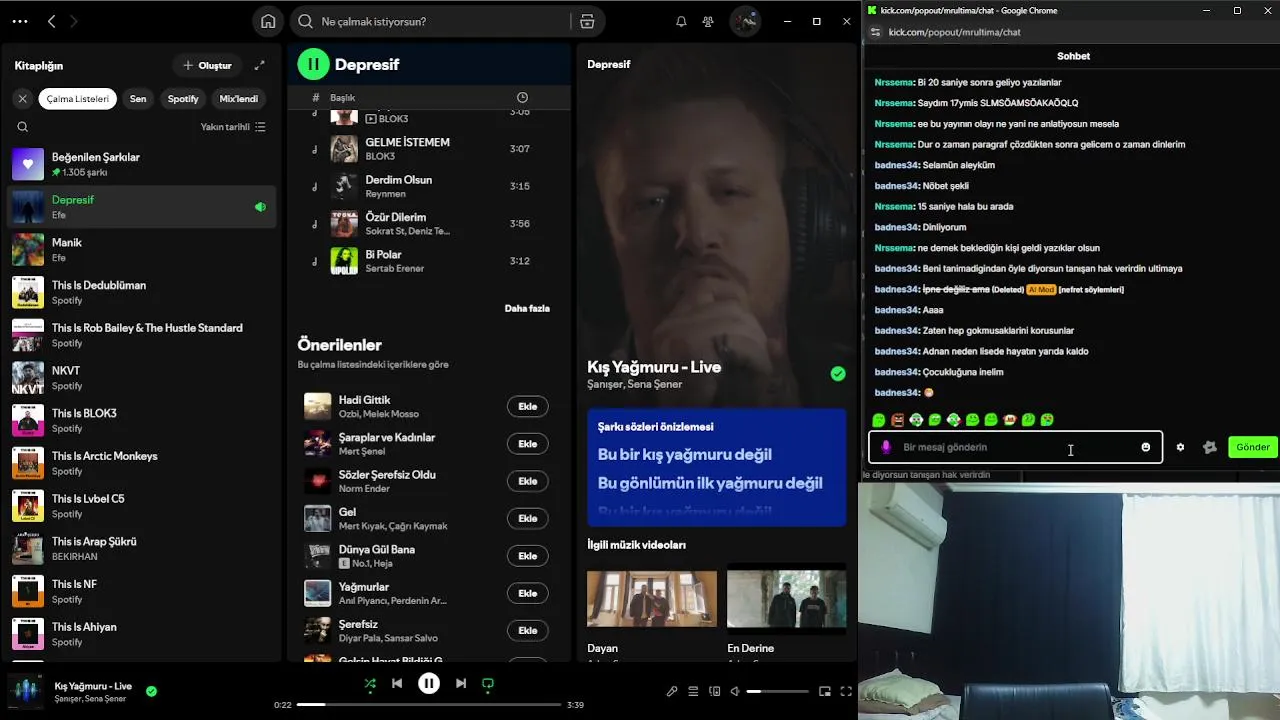
Task: Open the play queue icon
Action: (x=693, y=691)
